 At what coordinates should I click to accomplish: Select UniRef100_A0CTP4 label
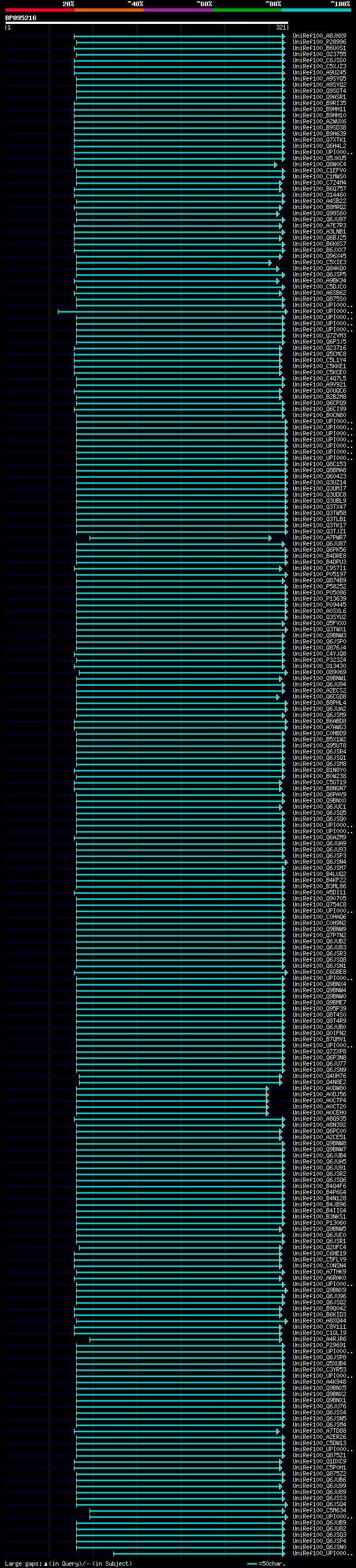click(x=319, y=1101)
